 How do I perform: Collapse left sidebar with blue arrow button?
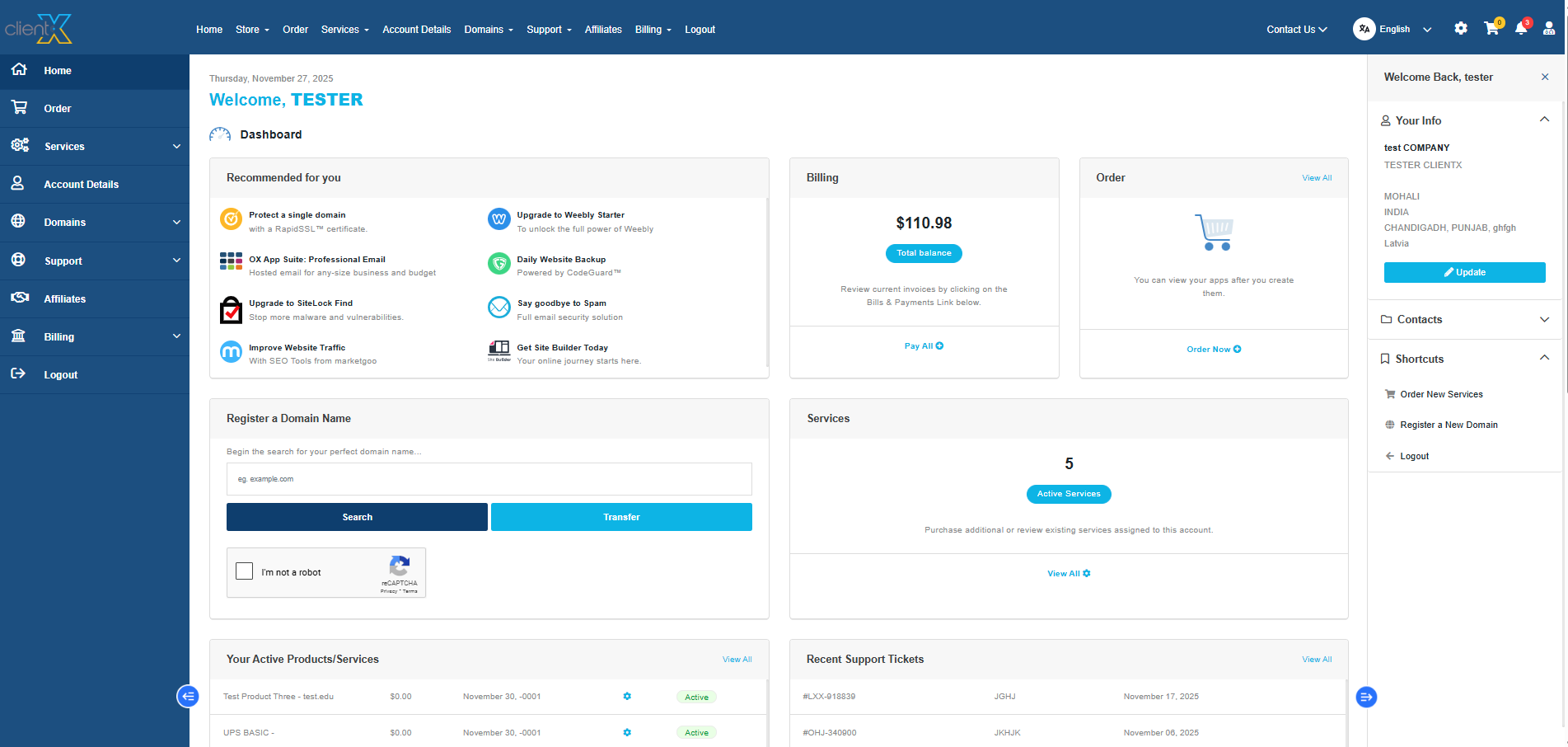point(188,697)
